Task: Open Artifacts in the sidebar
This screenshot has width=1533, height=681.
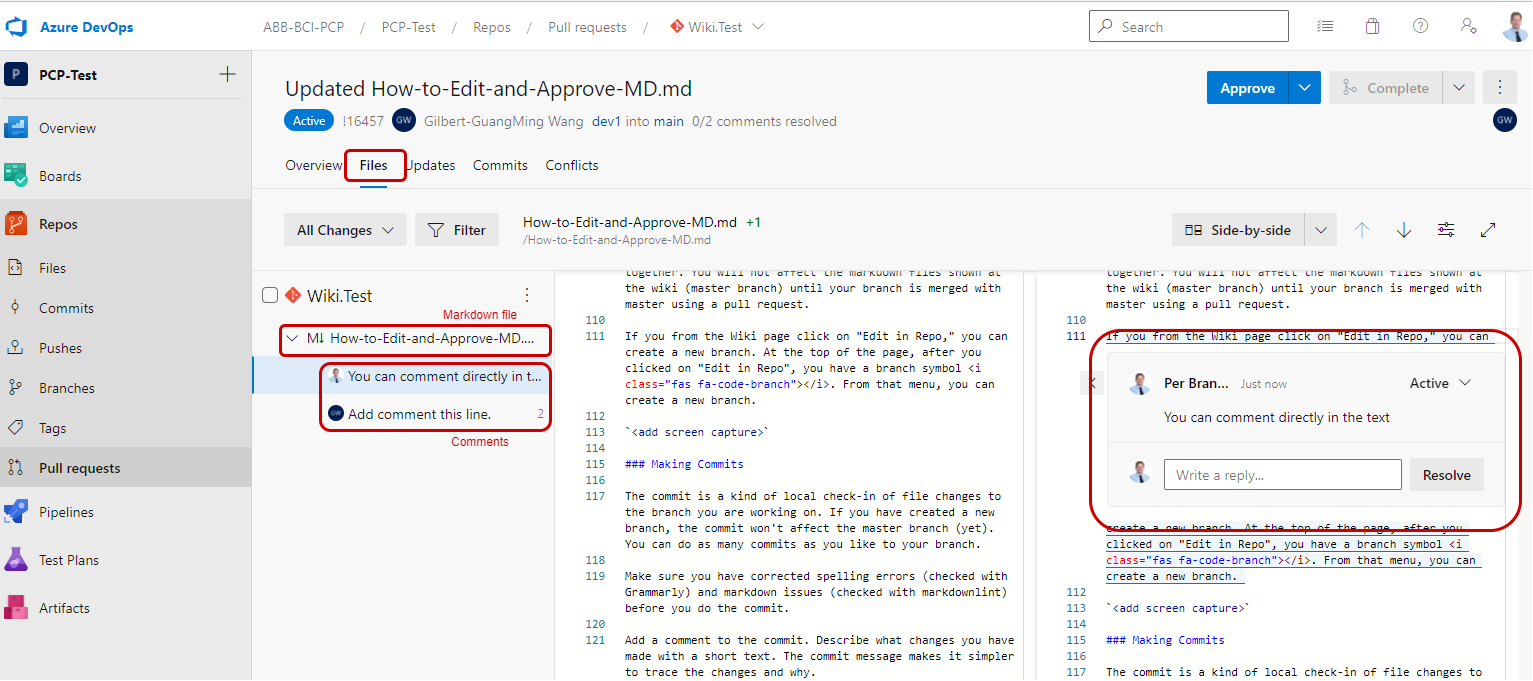Action: [126, 608]
